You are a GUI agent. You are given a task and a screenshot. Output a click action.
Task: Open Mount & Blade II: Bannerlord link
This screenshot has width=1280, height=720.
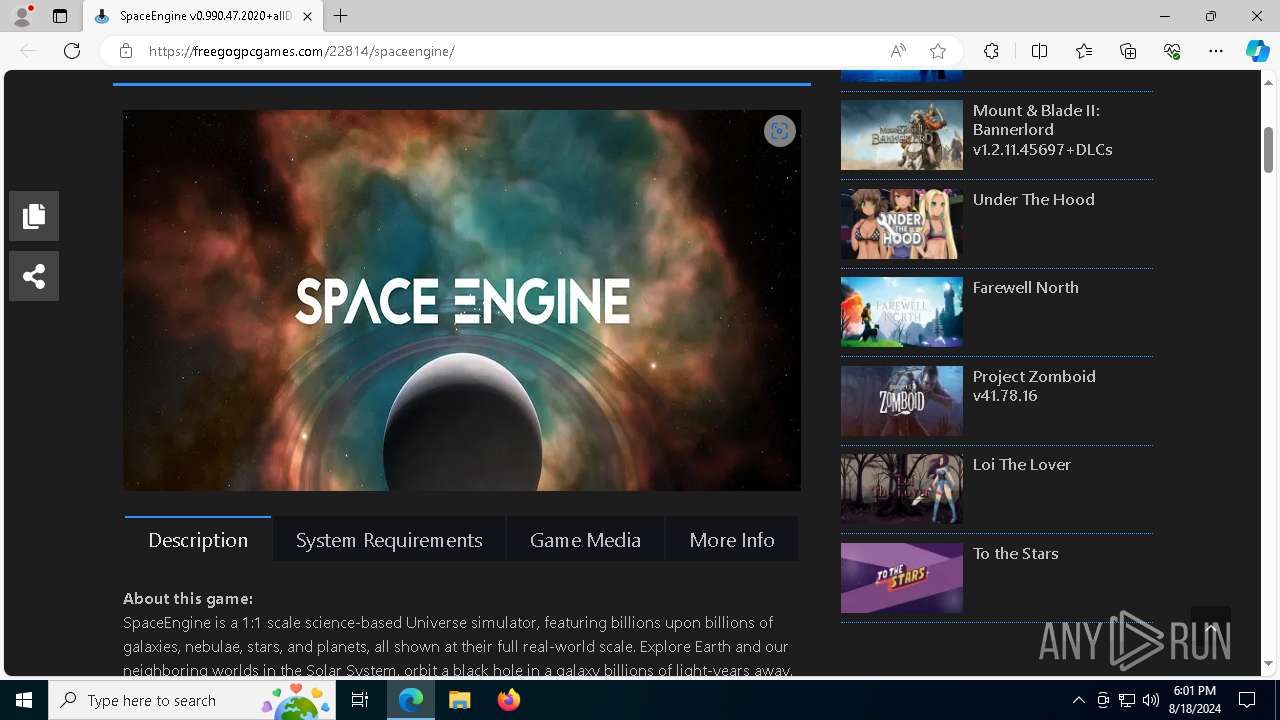(x=1043, y=130)
